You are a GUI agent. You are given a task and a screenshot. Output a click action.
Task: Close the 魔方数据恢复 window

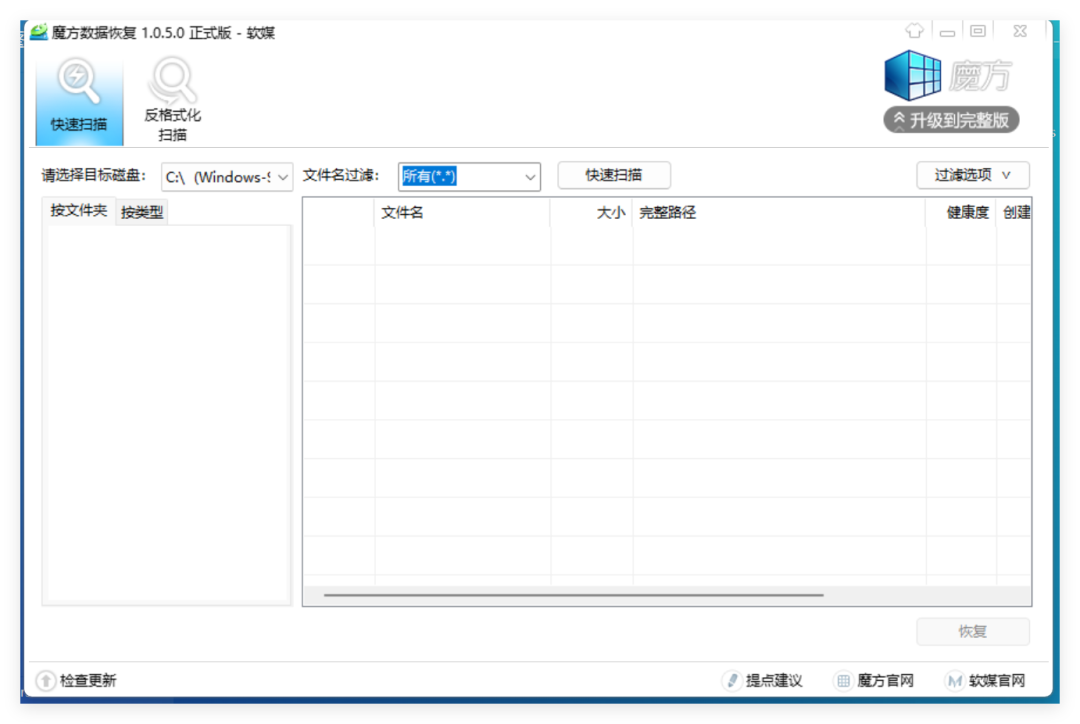[1020, 31]
